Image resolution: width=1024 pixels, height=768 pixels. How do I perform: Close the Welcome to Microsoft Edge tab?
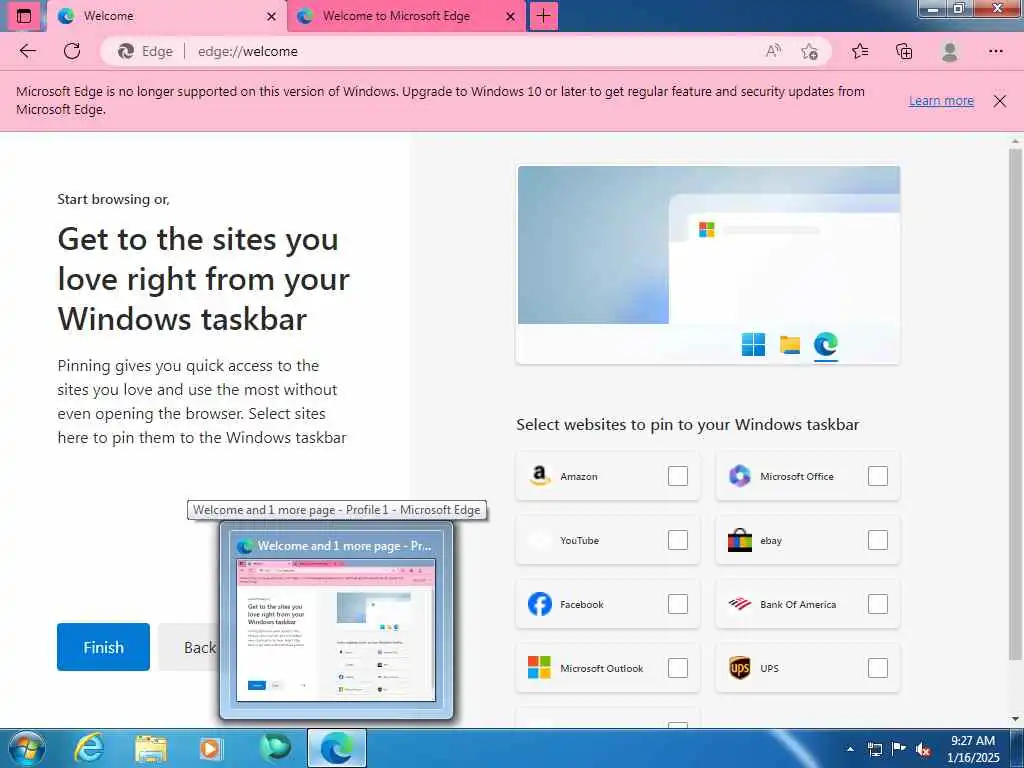point(511,16)
